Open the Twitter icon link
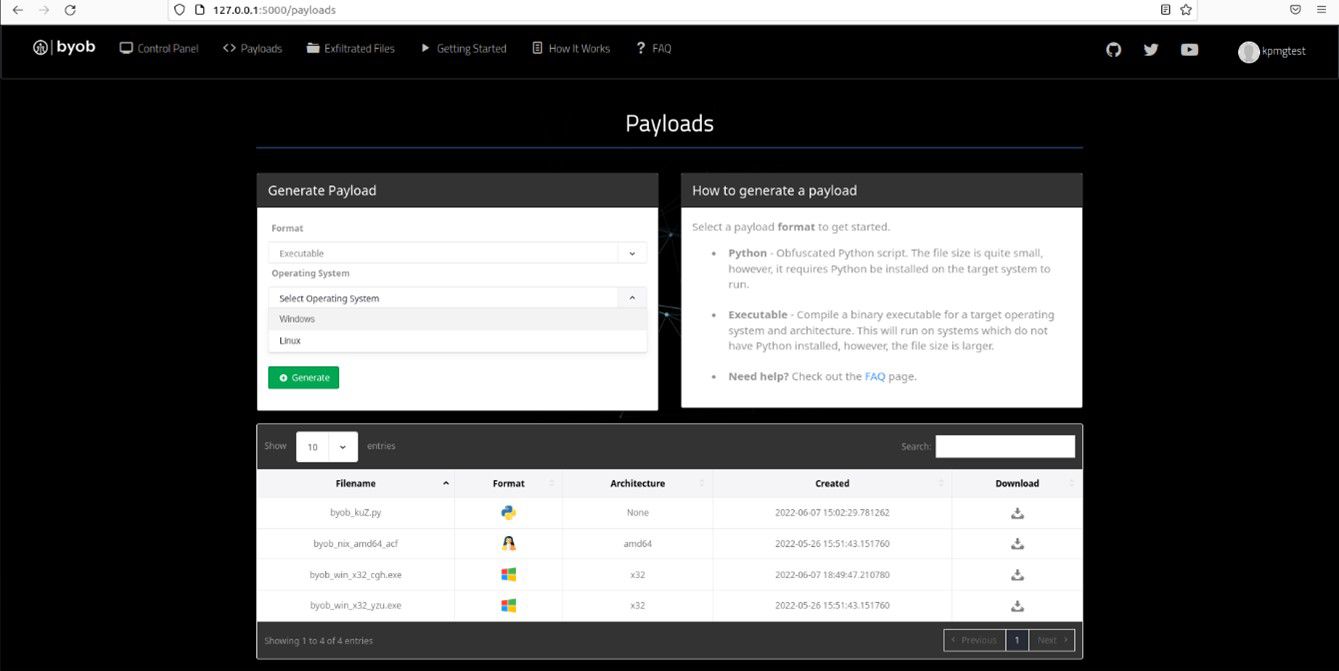The height and width of the screenshot is (671, 1339). pyautogui.click(x=1151, y=49)
